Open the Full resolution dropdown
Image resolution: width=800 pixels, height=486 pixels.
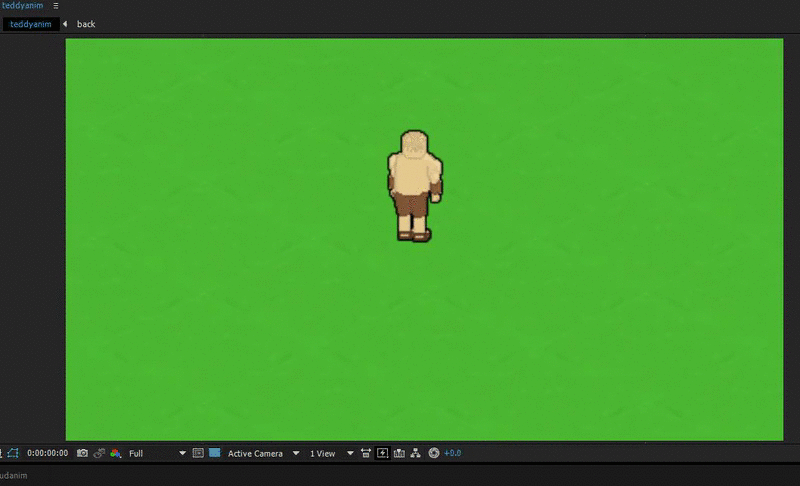click(x=157, y=453)
